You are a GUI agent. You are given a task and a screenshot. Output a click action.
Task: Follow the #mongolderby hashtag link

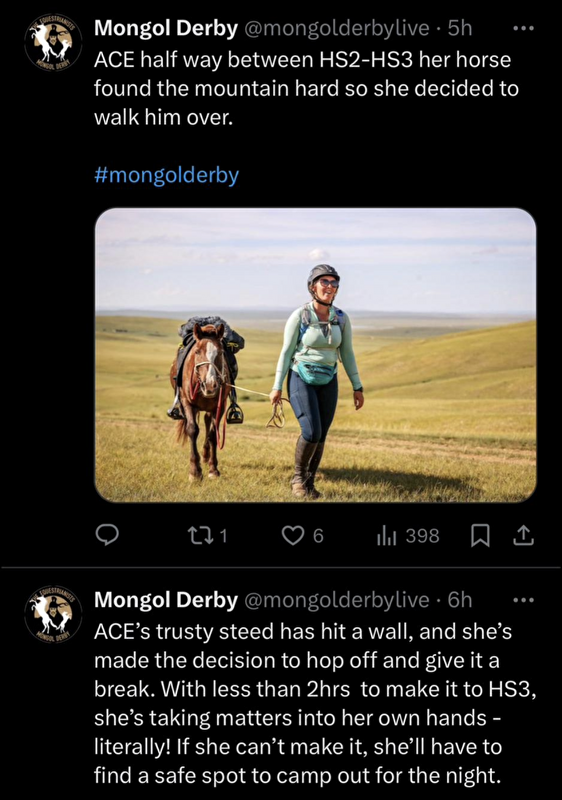[x=167, y=175]
